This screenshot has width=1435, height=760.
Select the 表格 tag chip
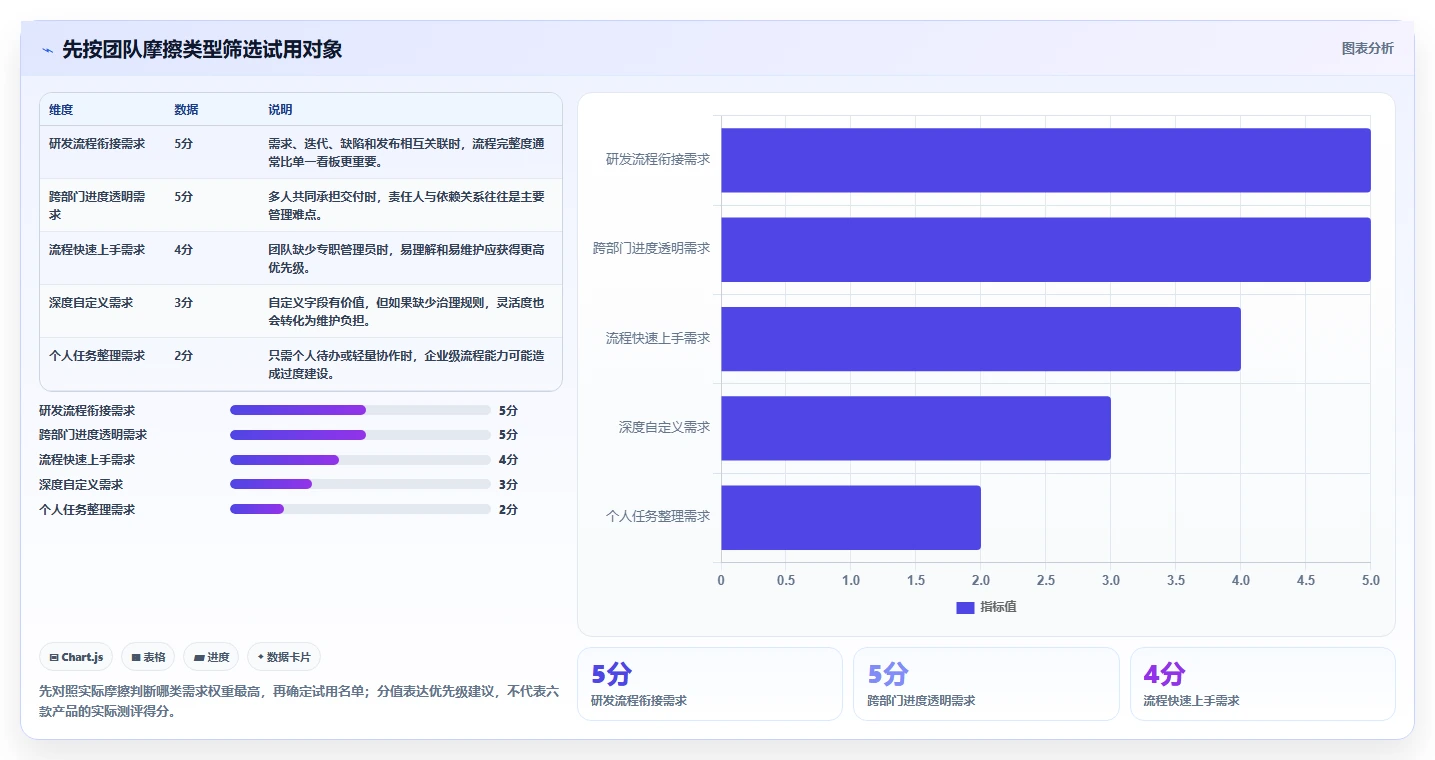148,657
